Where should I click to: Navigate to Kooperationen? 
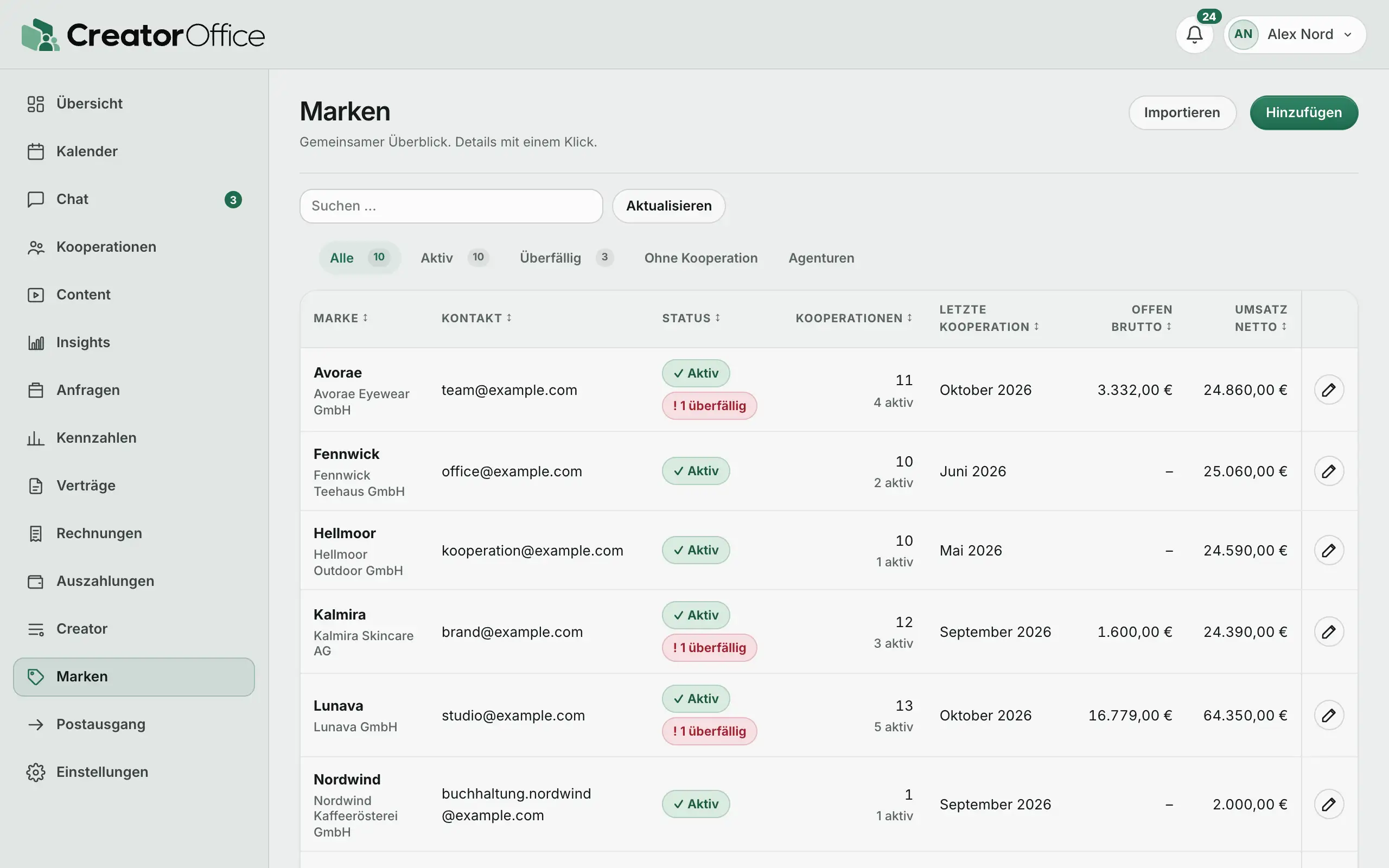[x=133, y=247]
